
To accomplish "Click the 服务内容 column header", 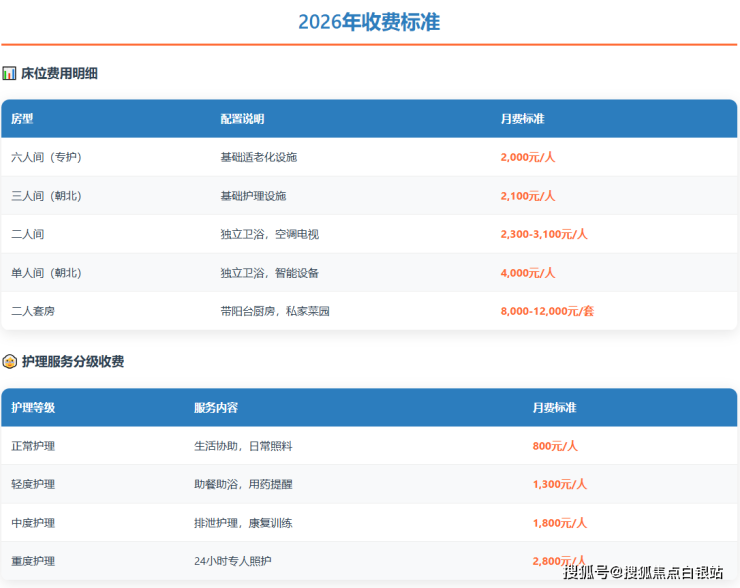I will coord(216,408).
